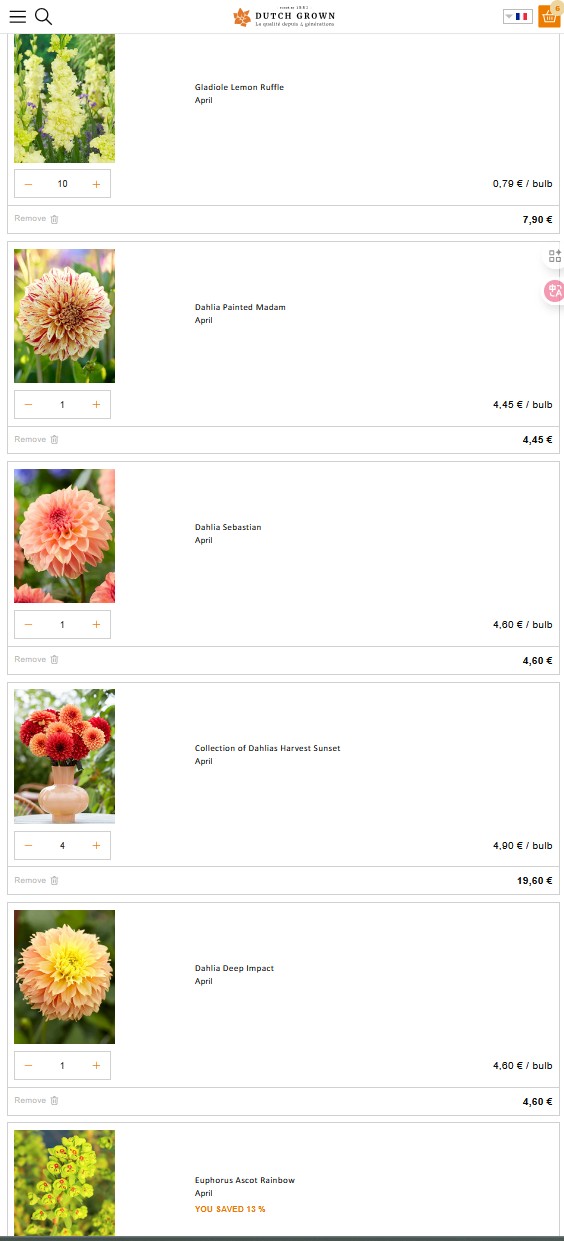Open the French flag language dropdown
The width and height of the screenshot is (564, 1241).
coord(517,16)
